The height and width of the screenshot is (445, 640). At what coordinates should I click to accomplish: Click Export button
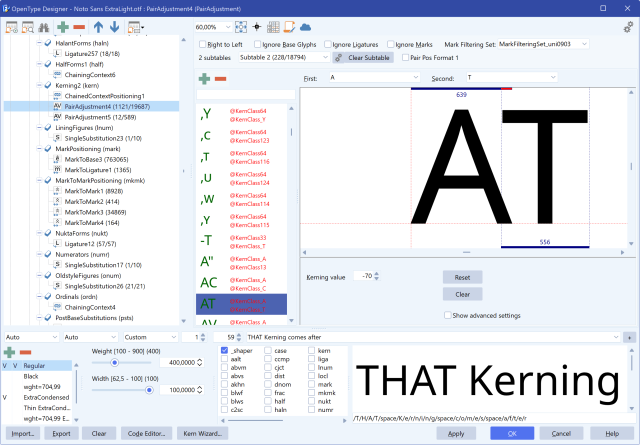(x=61, y=434)
